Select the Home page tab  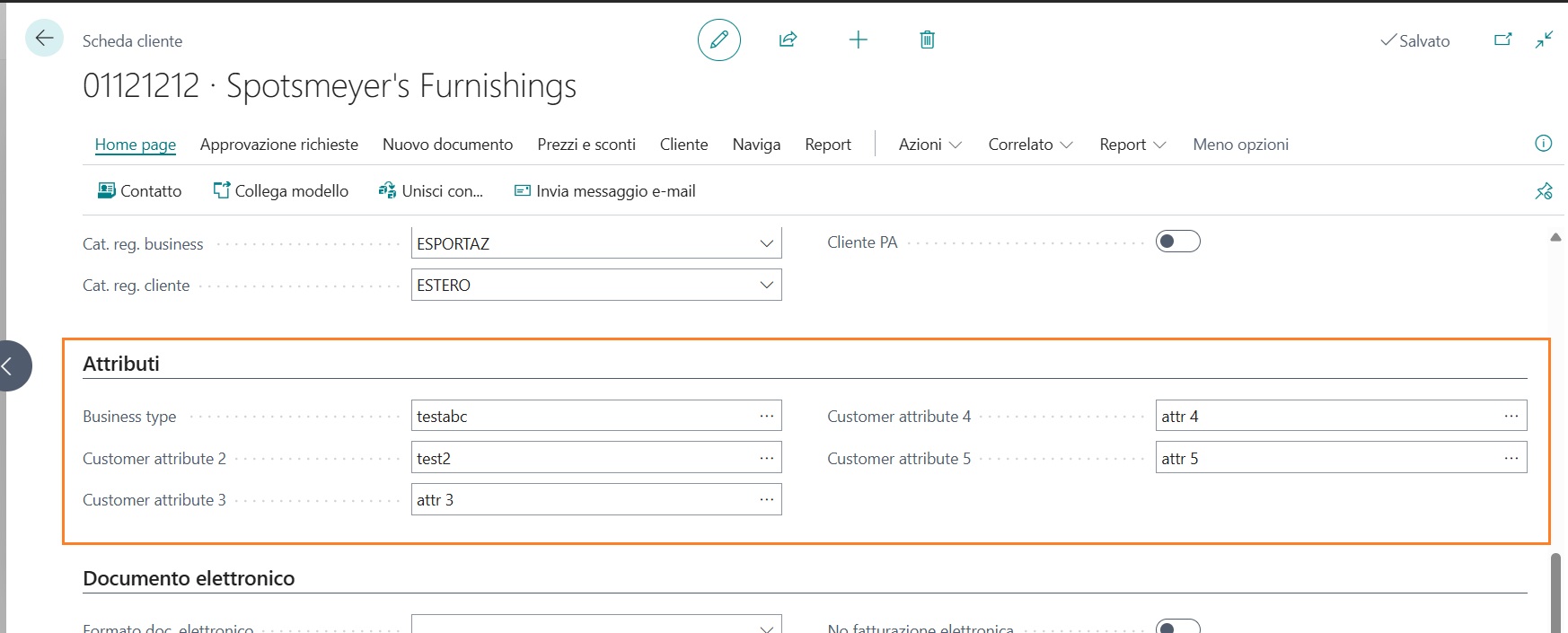pyautogui.click(x=136, y=145)
